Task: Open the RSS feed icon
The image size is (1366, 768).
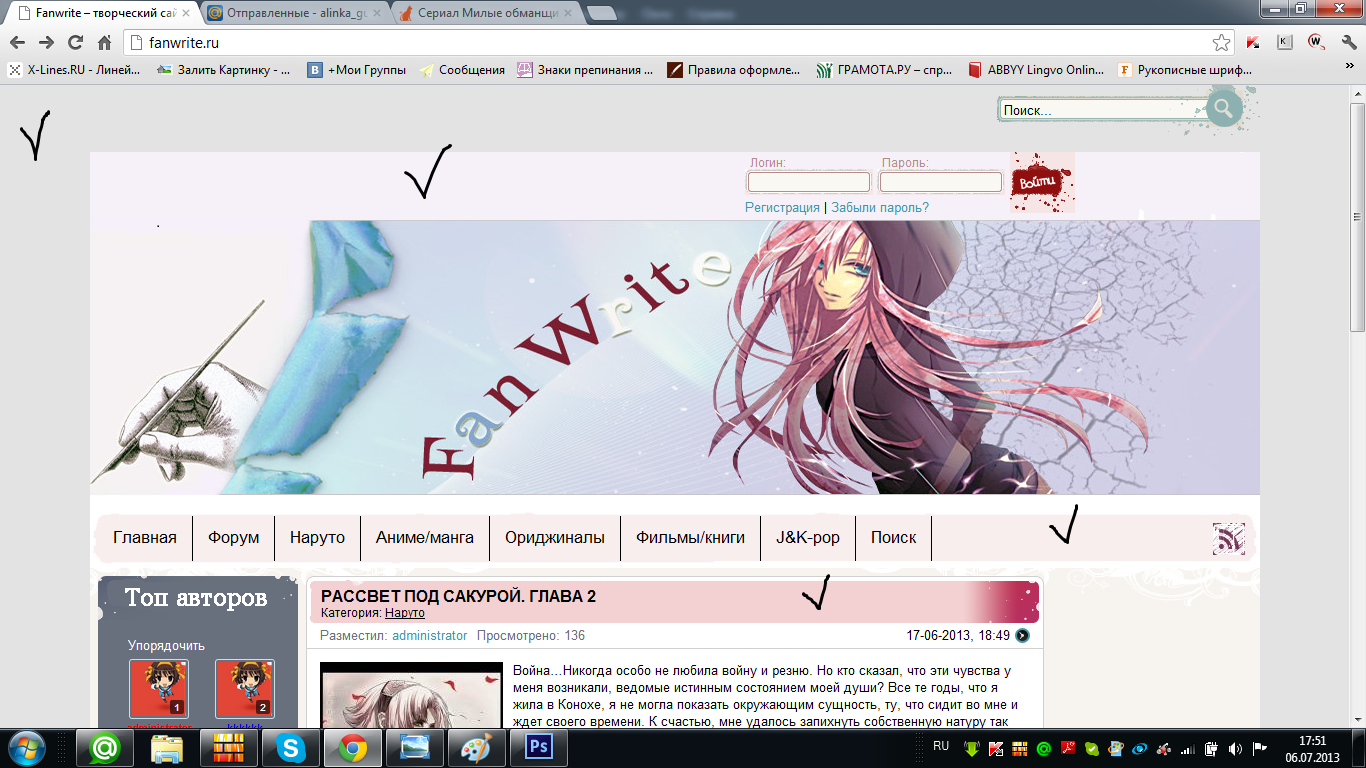Action: (x=1229, y=539)
